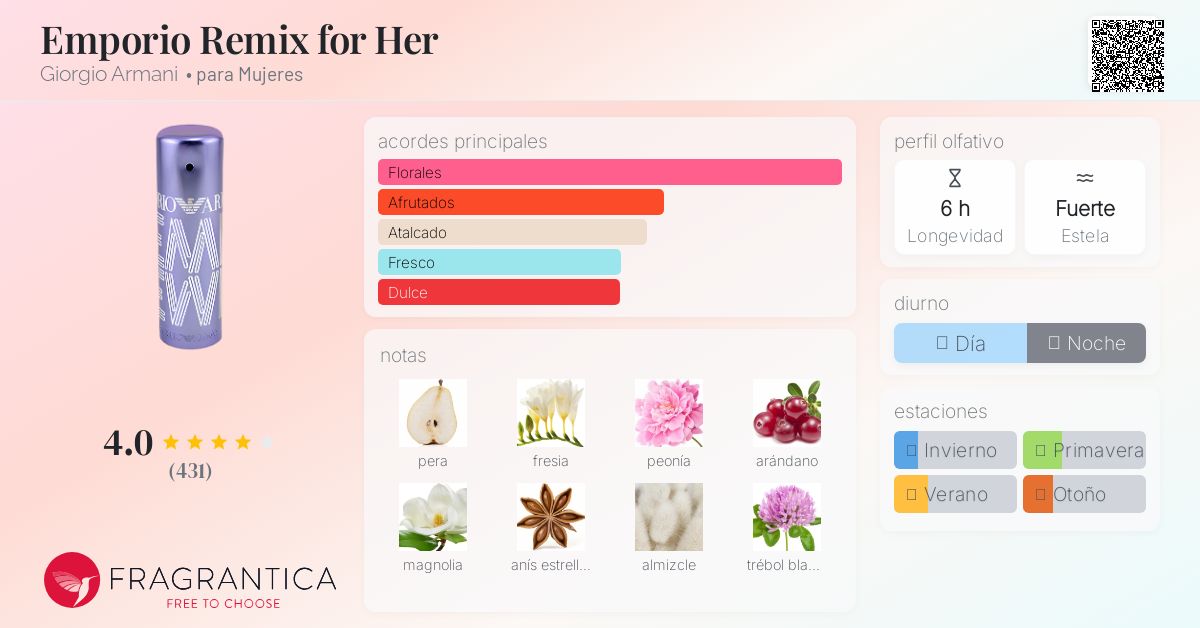Click the pera note image
1200x628 pixels.
pyautogui.click(x=433, y=413)
